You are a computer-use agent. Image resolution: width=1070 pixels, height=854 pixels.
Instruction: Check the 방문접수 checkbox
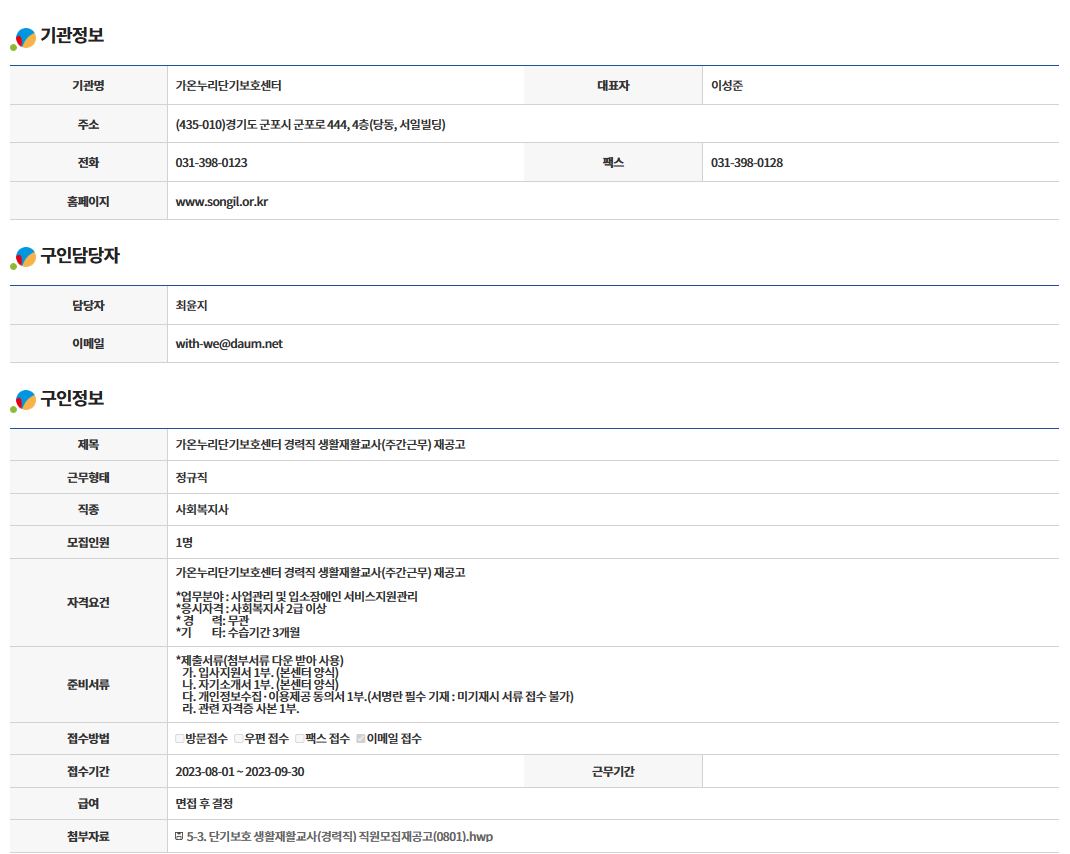coord(180,739)
